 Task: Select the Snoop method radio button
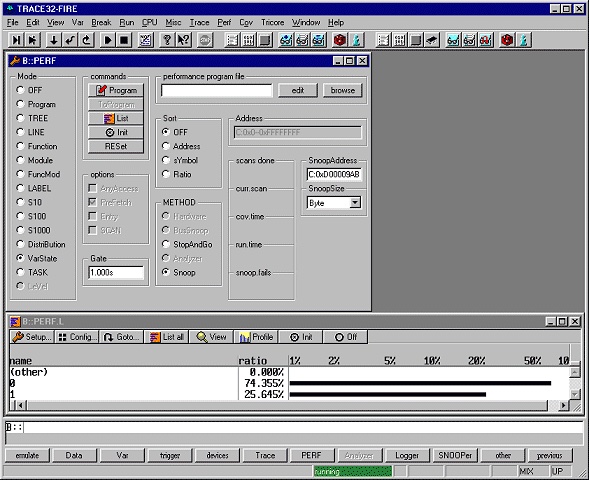(x=166, y=272)
